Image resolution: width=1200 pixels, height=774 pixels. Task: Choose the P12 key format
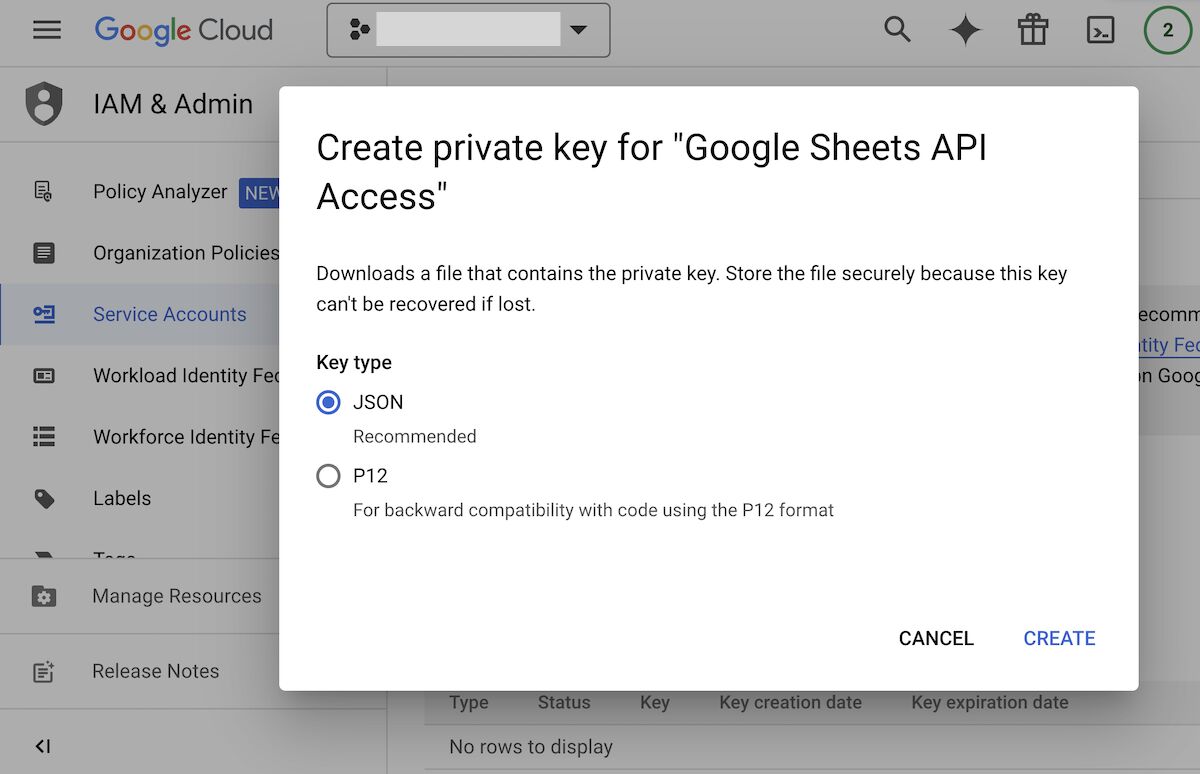328,476
